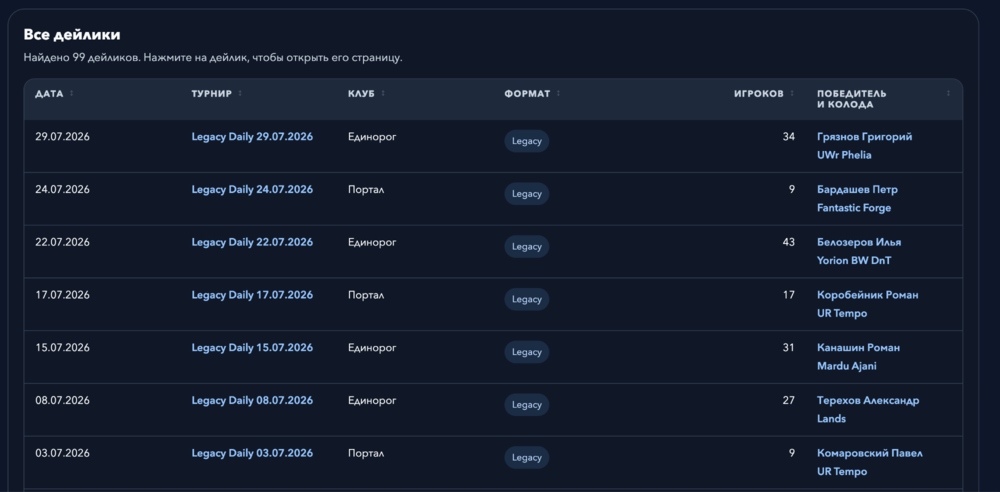Sort table by the Клуб column header
This screenshot has width=1000, height=492.
[366, 94]
